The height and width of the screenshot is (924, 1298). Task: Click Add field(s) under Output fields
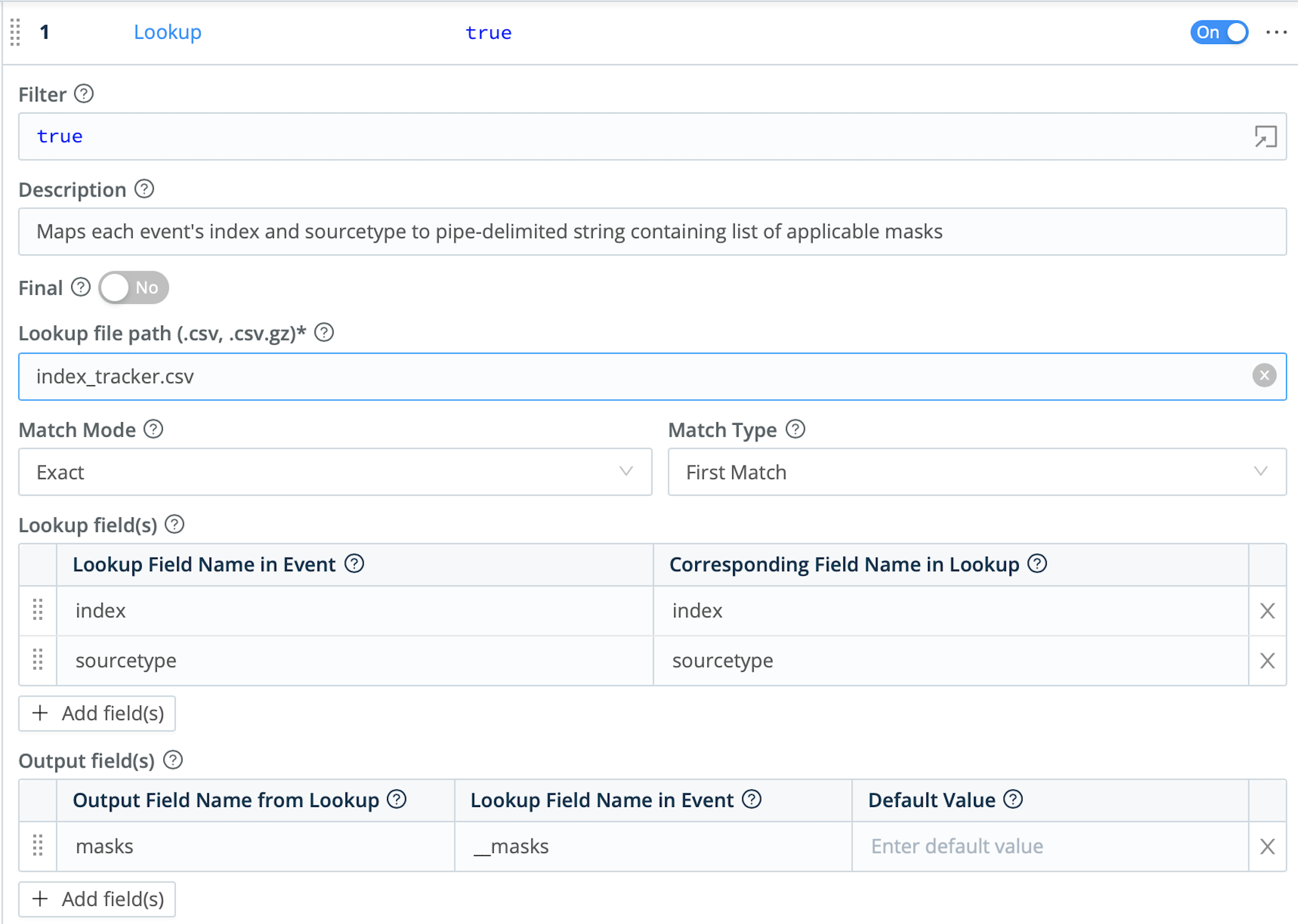point(96,899)
